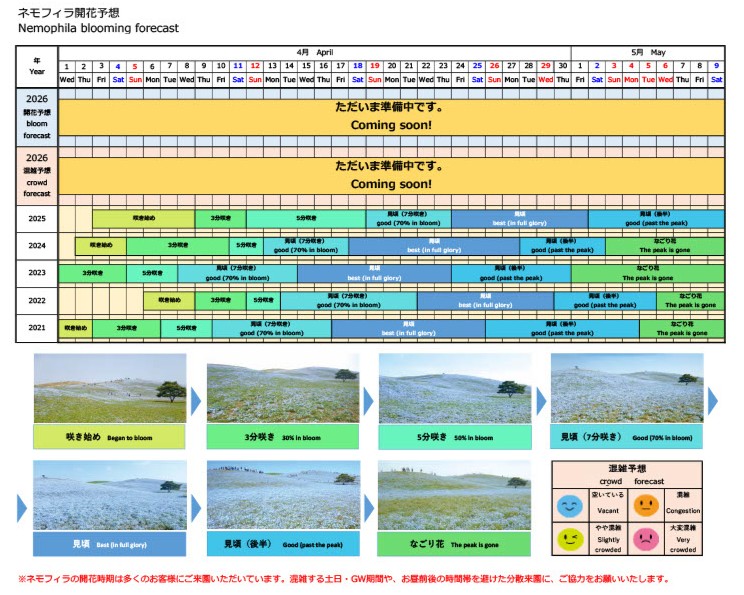Click the '混雑予想 crowd forecast' legend heading
Screen dimensions: 744x595
[x=627, y=474]
